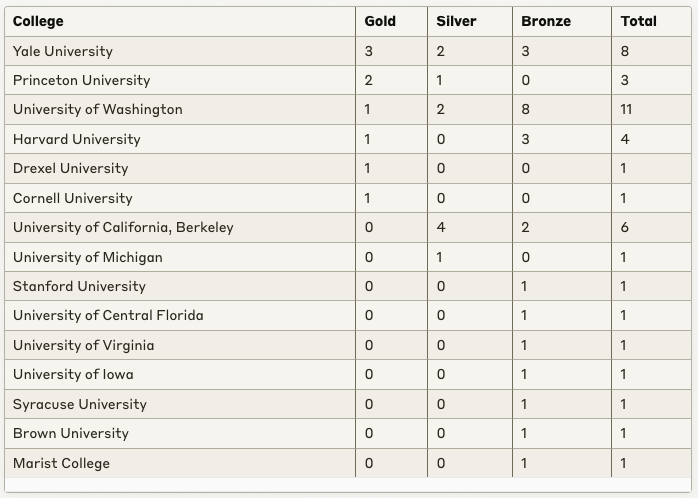Click the Stanford University cell
Viewport: 698px width, 498px height.
(x=180, y=286)
